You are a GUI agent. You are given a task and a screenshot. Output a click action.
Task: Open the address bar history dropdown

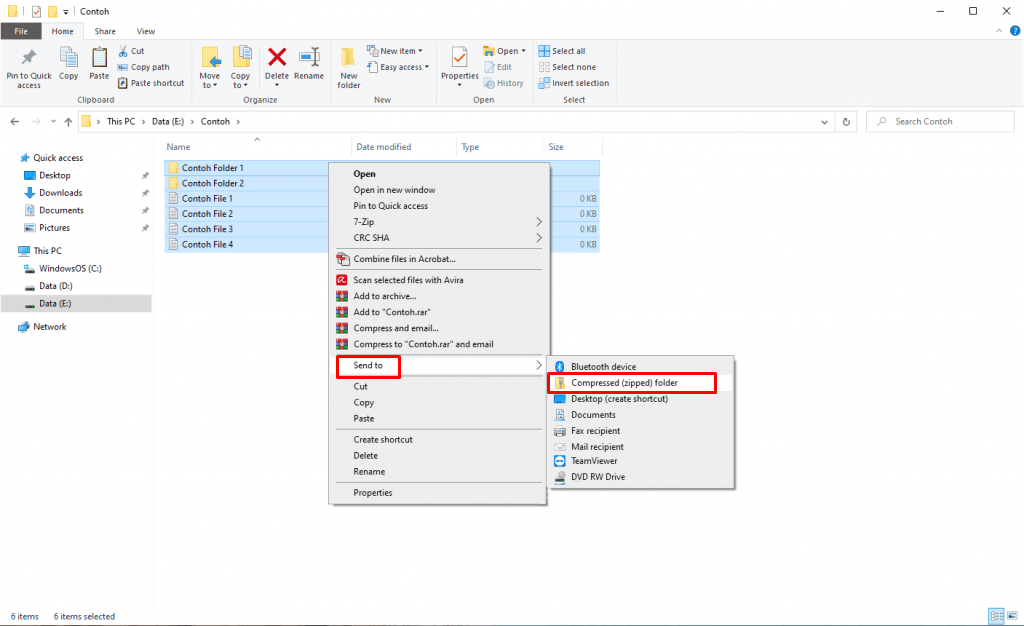(824, 121)
